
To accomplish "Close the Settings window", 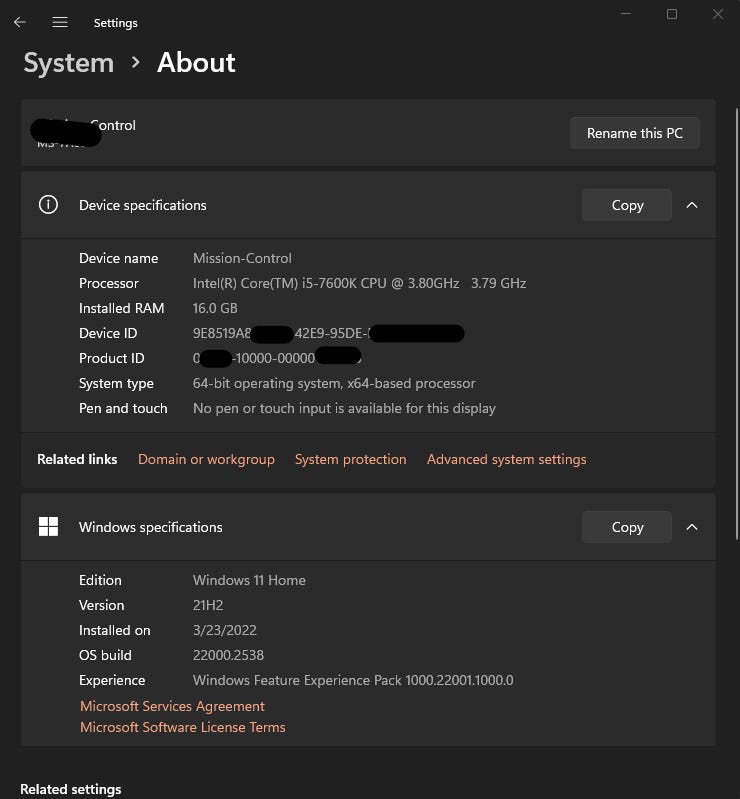I will tap(718, 14).
